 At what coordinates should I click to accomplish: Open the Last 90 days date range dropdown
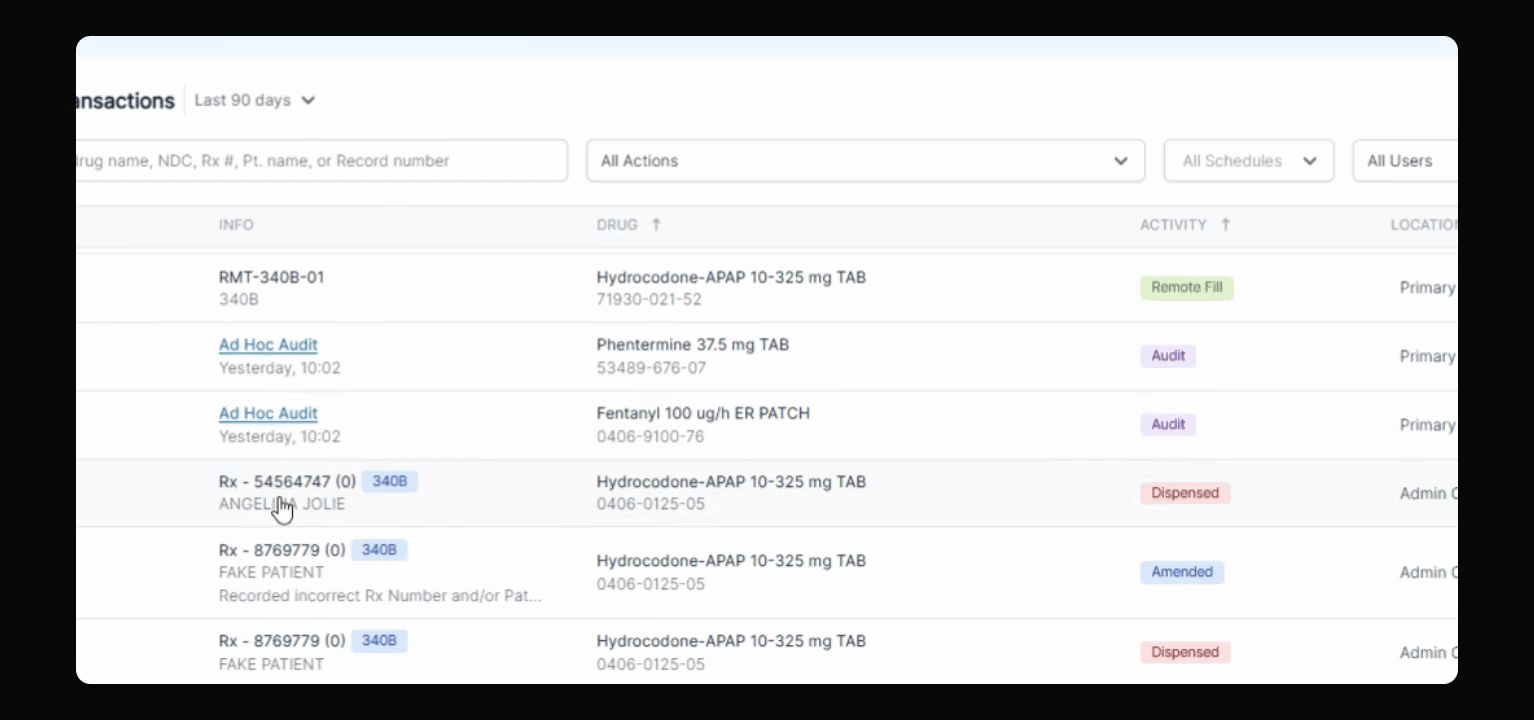tap(255, 100)
